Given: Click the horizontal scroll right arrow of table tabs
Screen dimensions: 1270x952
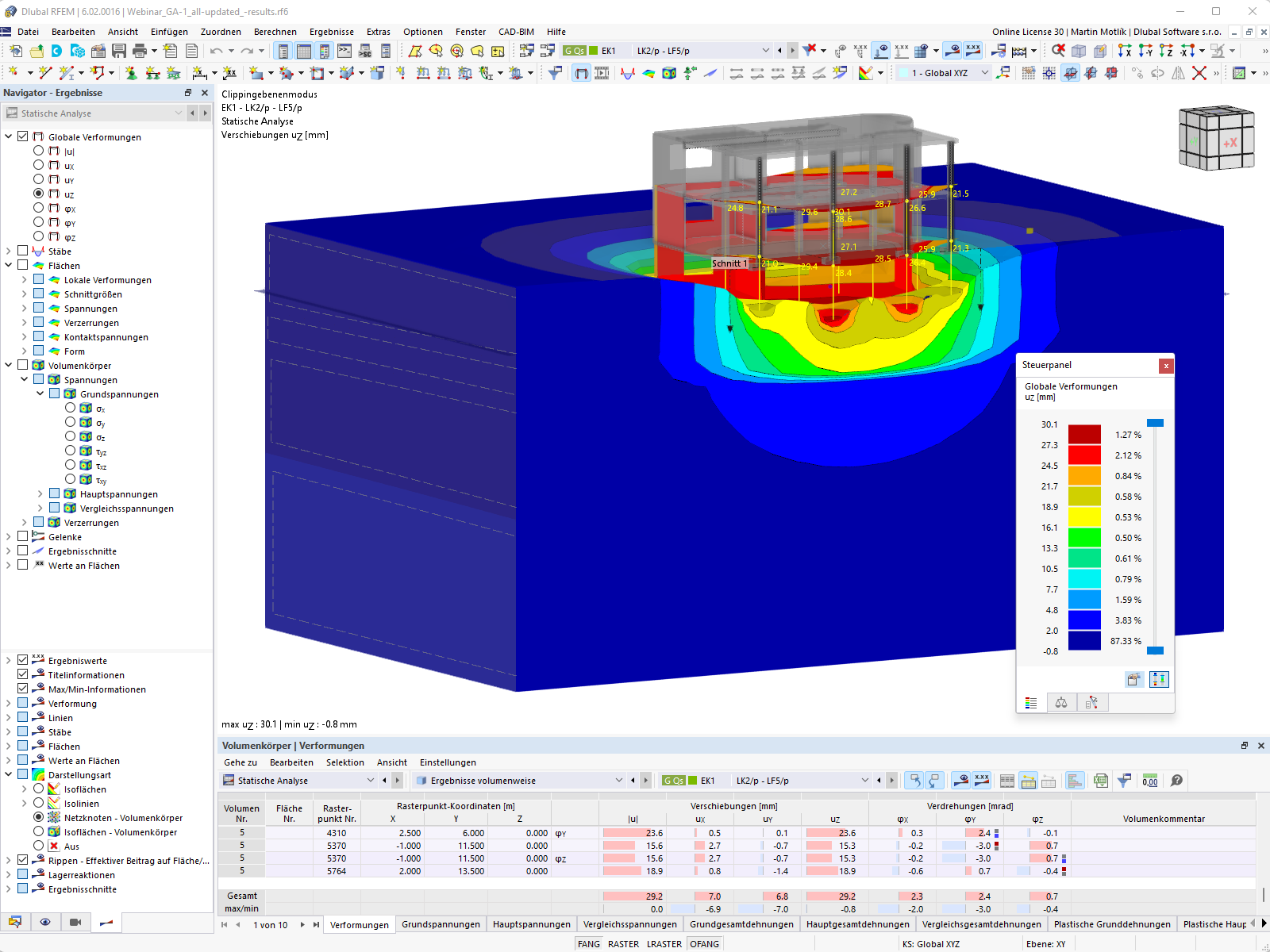Looking at the screenshot, I should pyautogui.click(x=1264, y=923).
